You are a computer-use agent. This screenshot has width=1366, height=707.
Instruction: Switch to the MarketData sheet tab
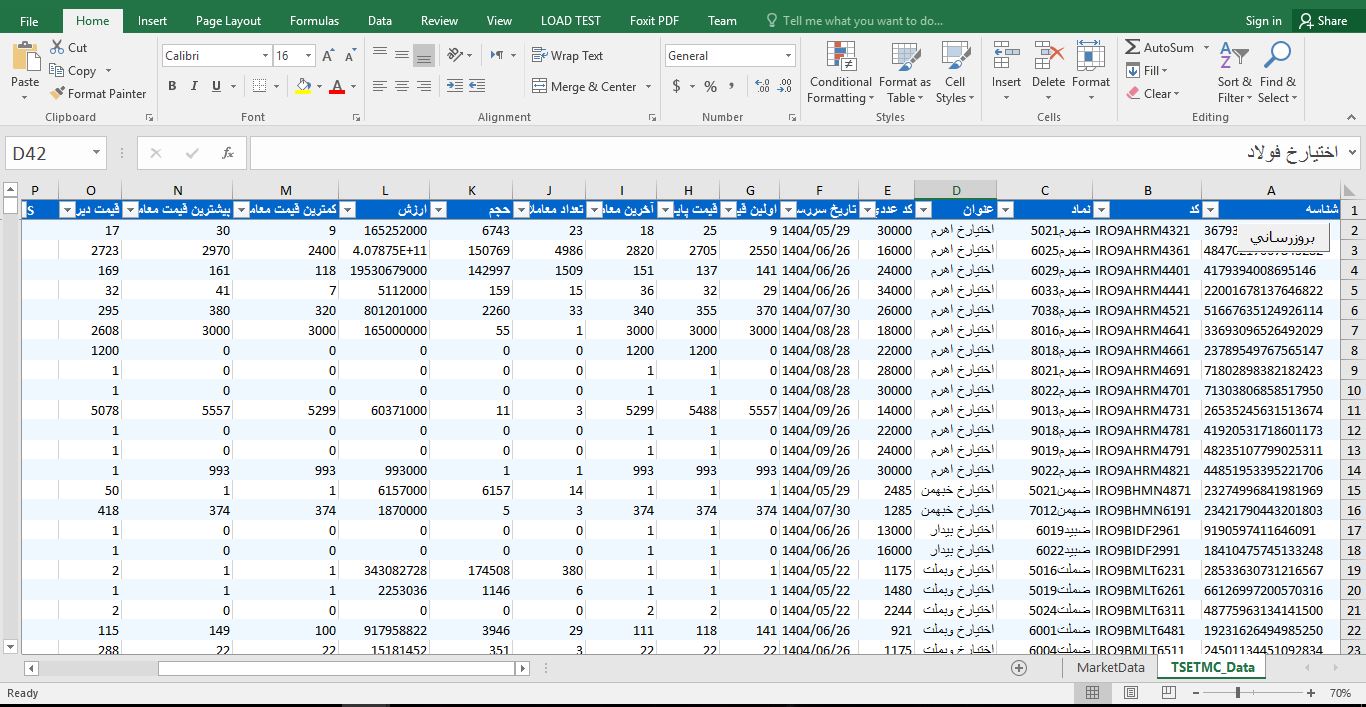coord(1110,667)
